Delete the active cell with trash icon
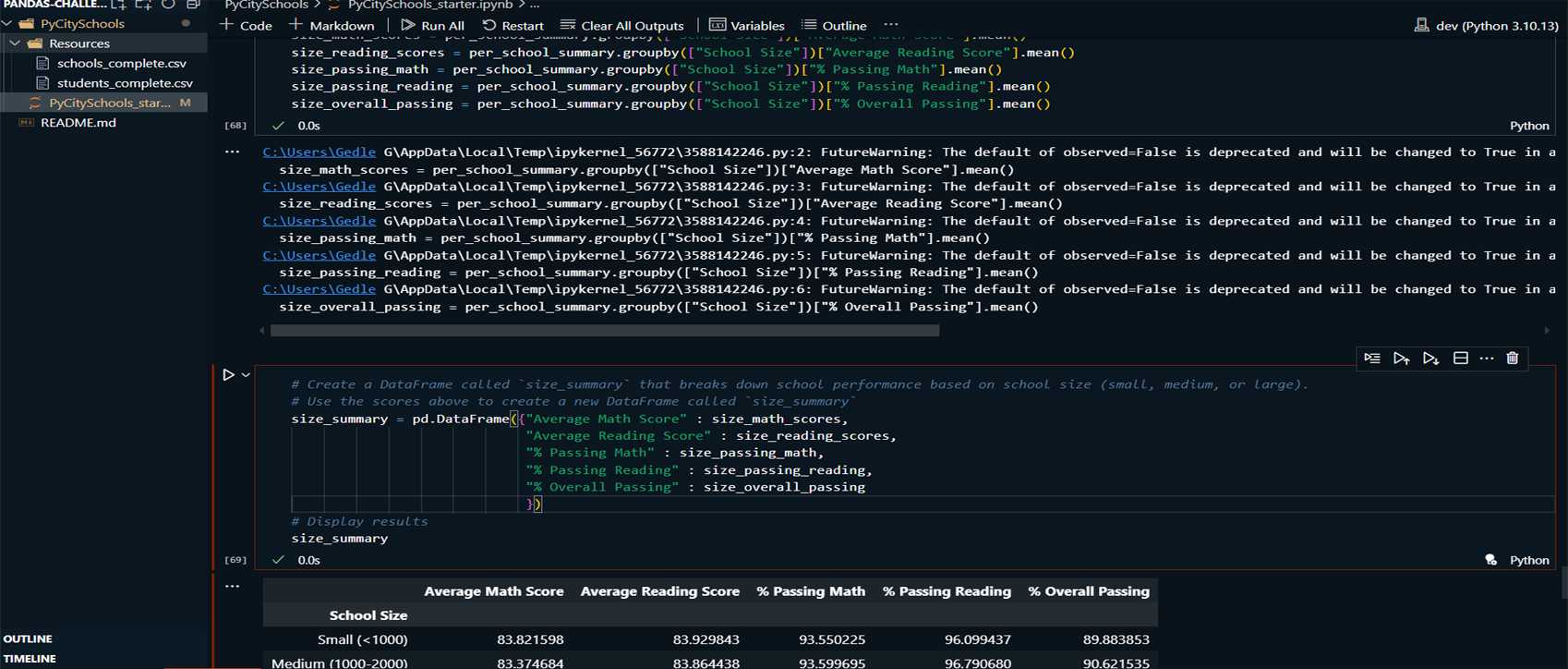The width and height of the screenshot is (1568, 669). click(1512, 359)
